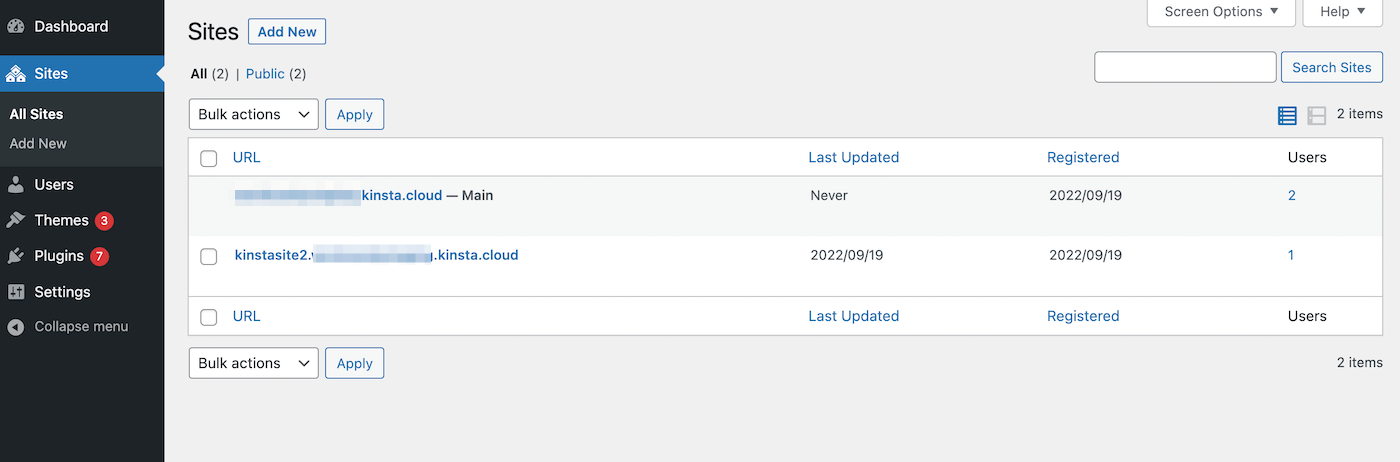1400x462 pixels.
Task: Open the bottom Bulk actions dropdown
Action: [253, 363]
